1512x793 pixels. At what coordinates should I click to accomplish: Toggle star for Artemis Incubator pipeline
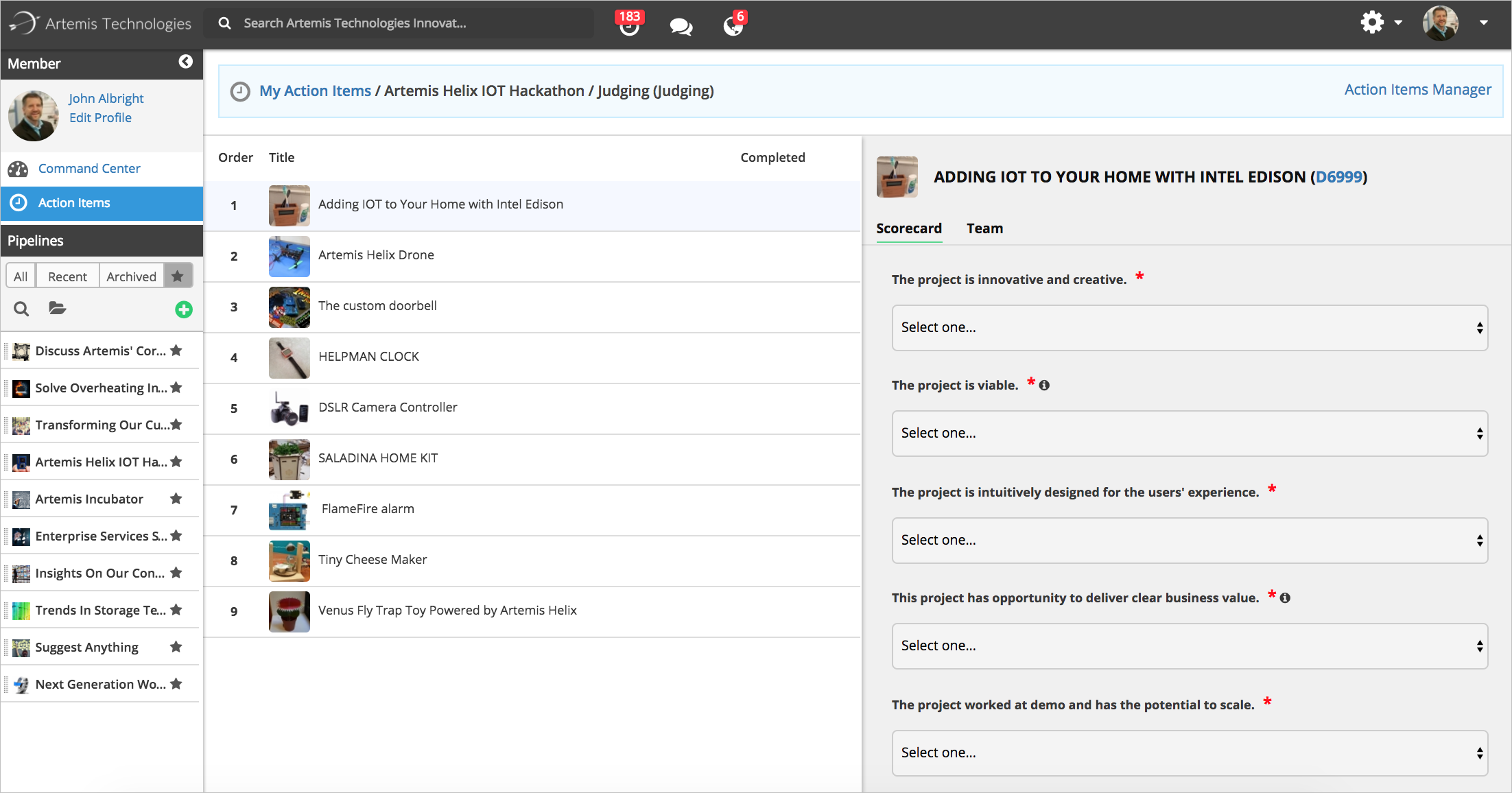176,499
